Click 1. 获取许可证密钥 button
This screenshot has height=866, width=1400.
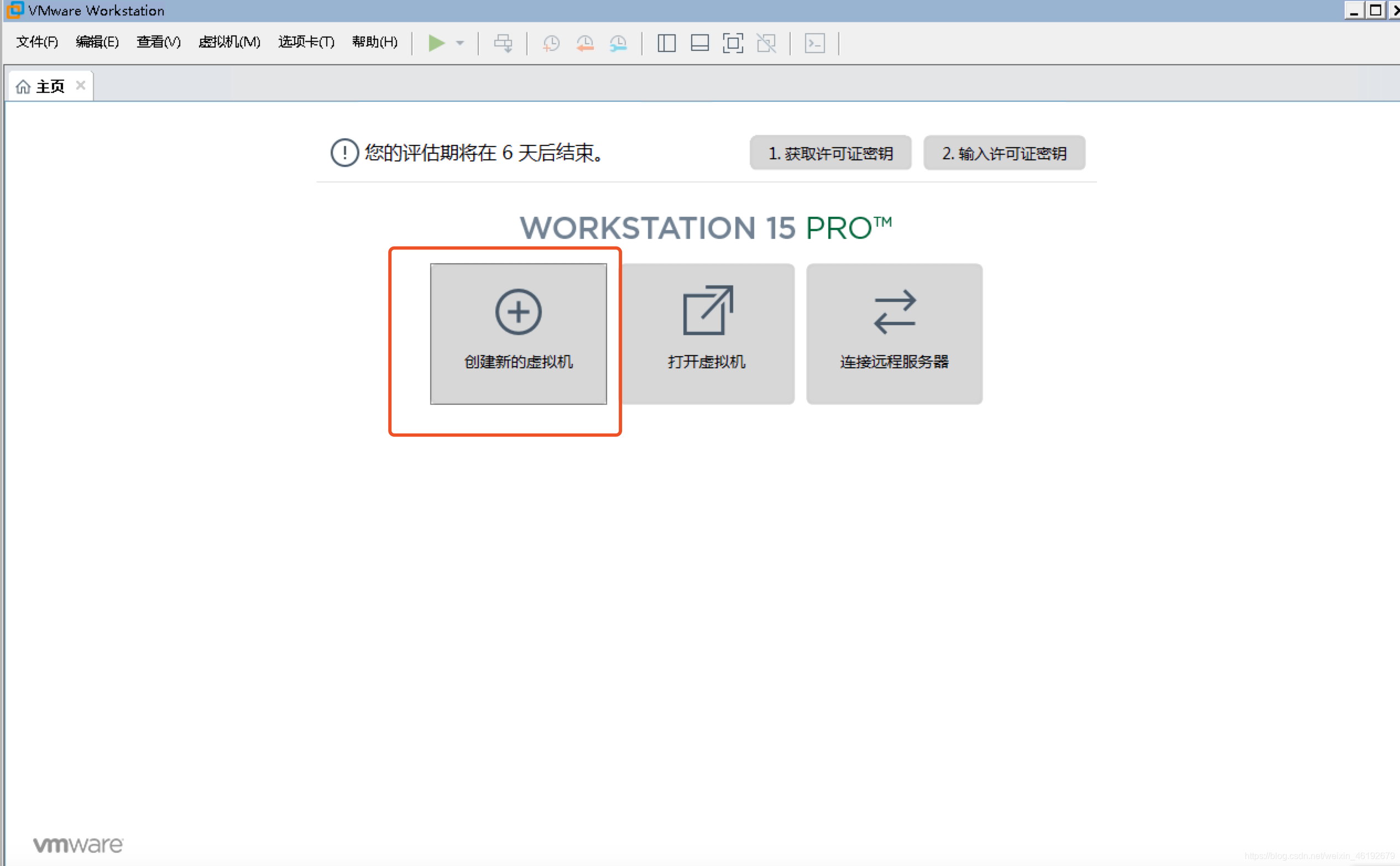[x=830, y=153]
